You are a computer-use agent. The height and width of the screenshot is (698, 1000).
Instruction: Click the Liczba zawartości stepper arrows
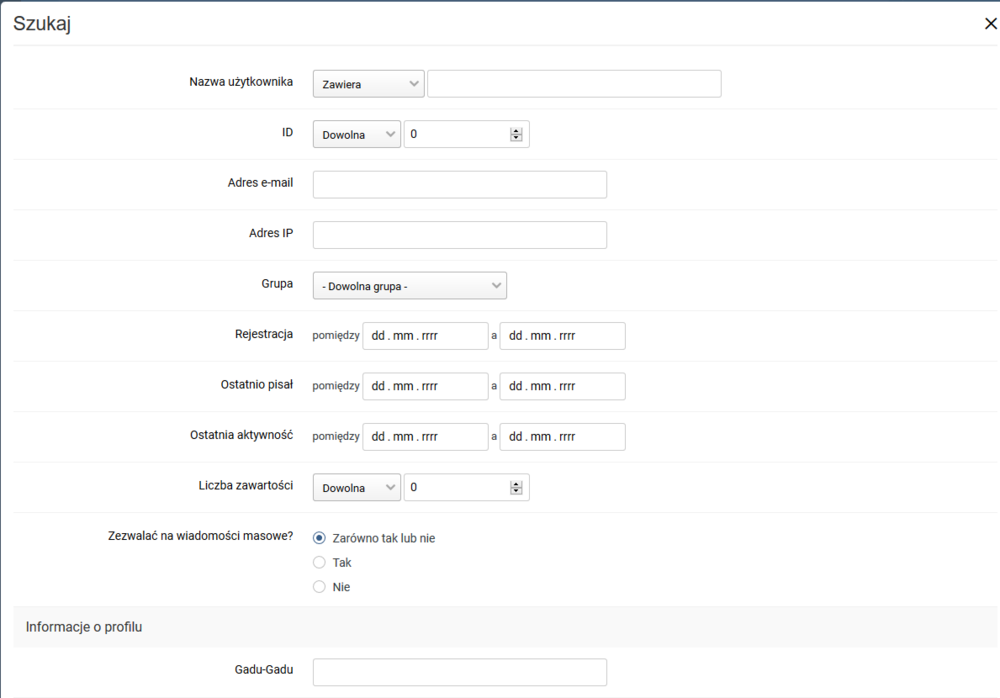516,487
